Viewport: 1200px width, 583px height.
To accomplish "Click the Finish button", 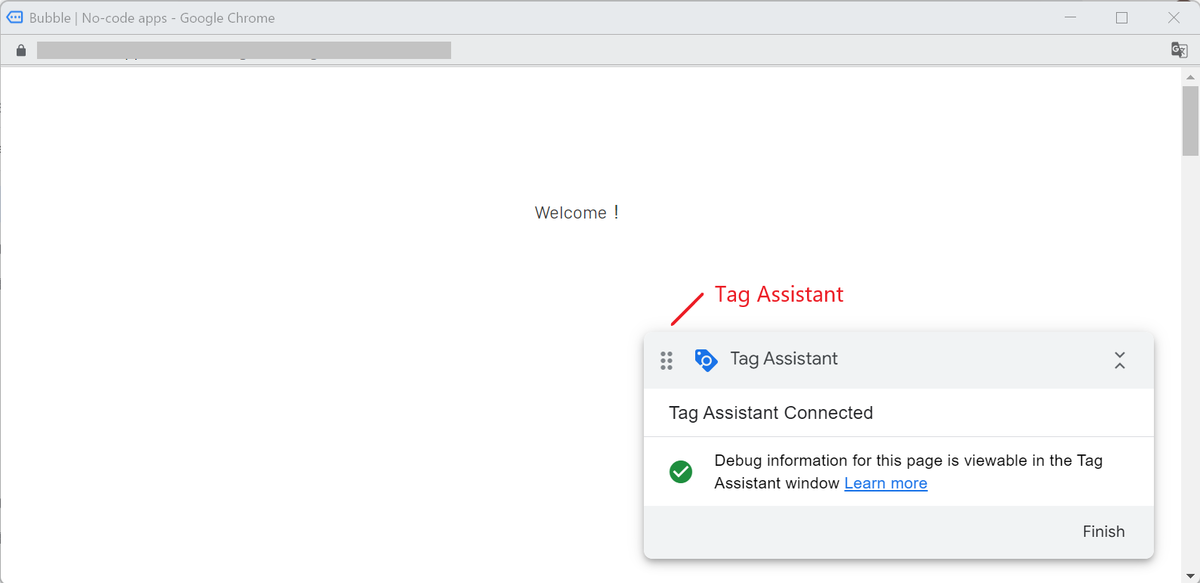I will [x=1104, y=532].
